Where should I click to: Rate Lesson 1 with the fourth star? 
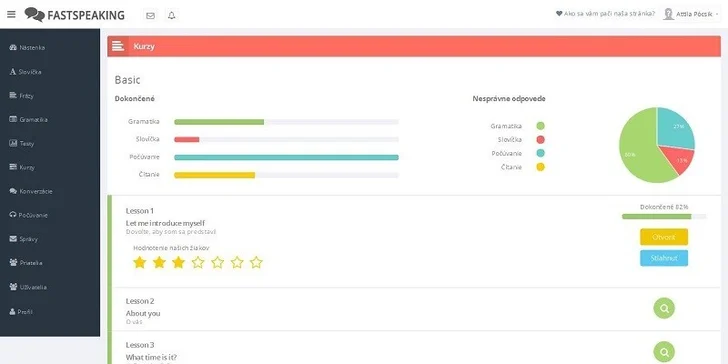point(198,263)
